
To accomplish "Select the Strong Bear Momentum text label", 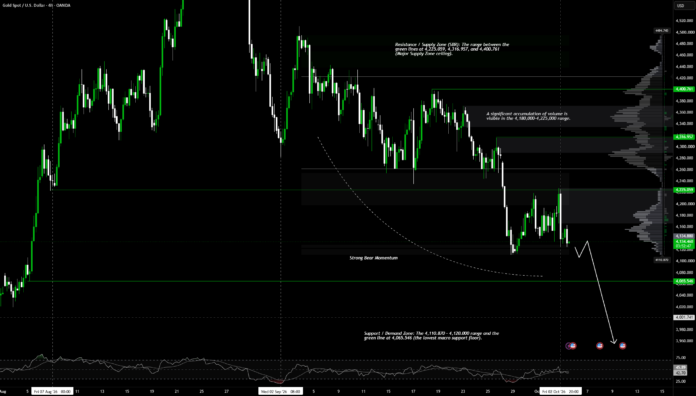I will point(374,257).
